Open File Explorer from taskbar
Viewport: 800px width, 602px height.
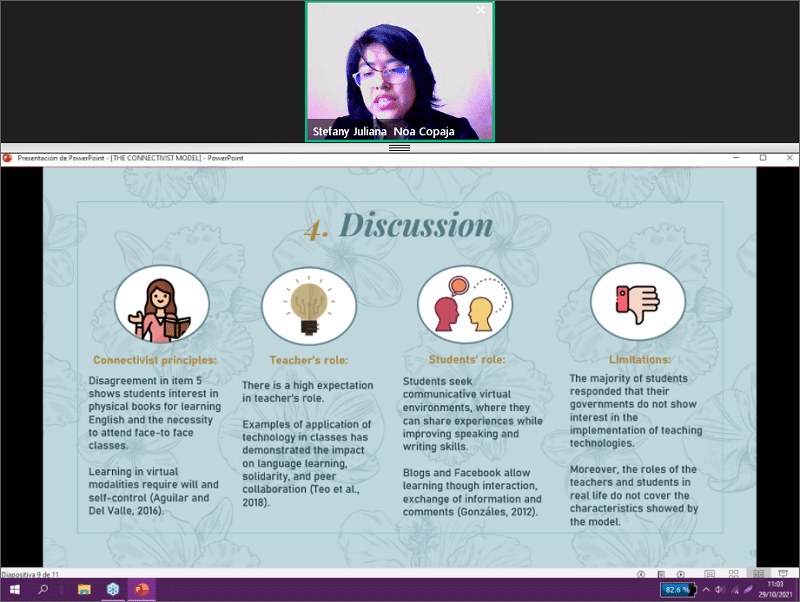coord(83,590)
